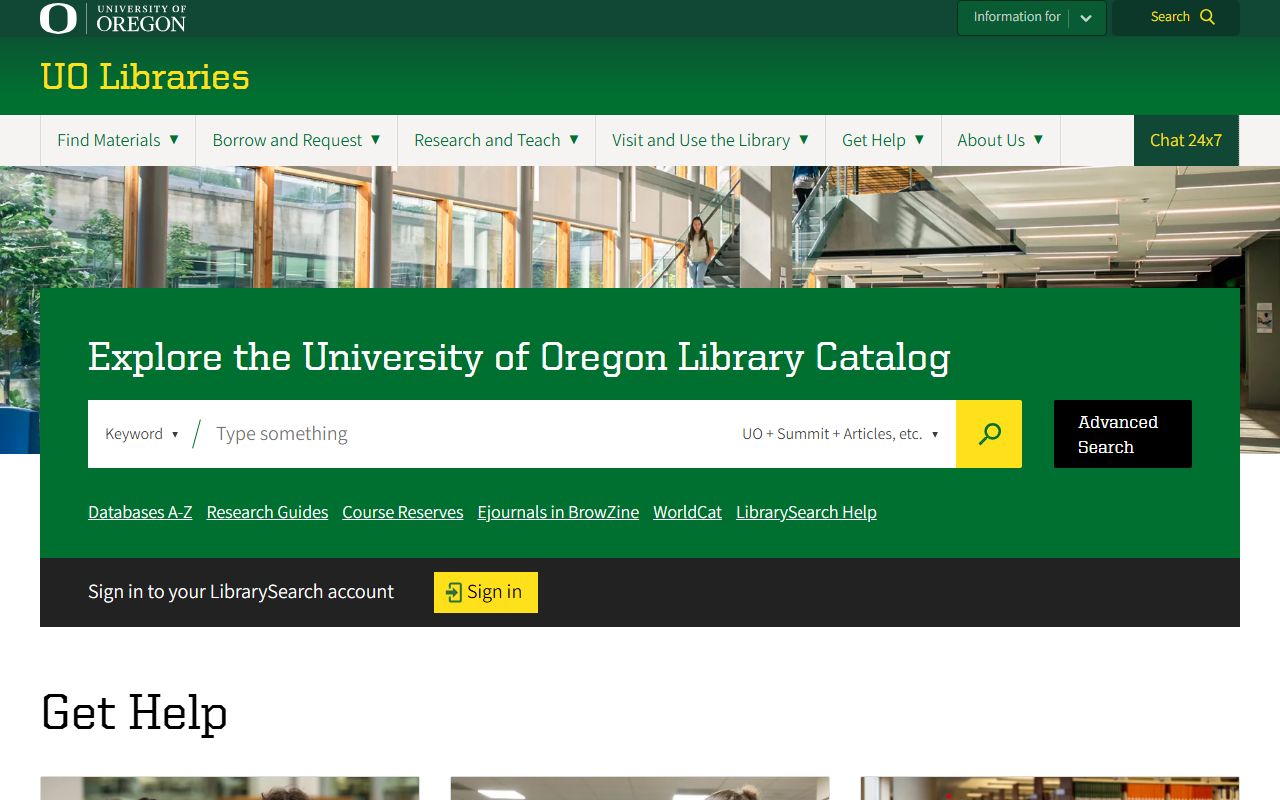Viewport: 1280px width, 800px height.
Task: Expand the Research and Teach menu arrow
Action: pyautogui.click(x=574, y=139)
